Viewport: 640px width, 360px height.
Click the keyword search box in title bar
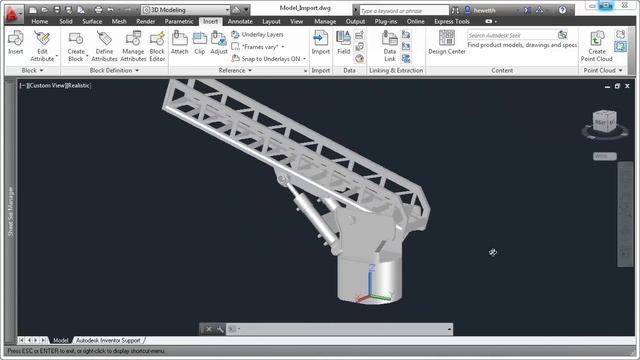(x=404, y=11)
